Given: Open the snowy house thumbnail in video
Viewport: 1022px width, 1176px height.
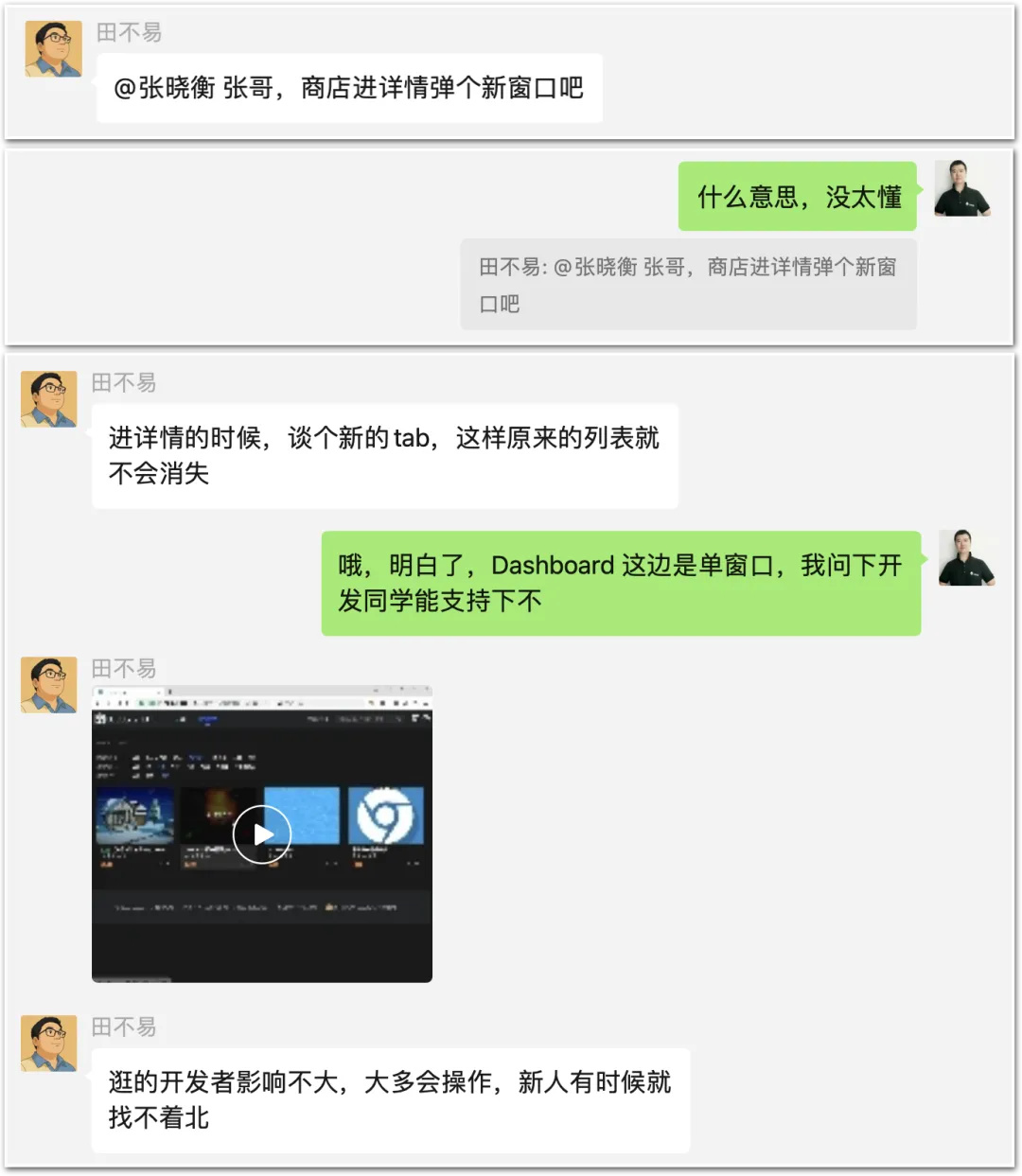Looking at the screenshot, I should click(135, 816).
